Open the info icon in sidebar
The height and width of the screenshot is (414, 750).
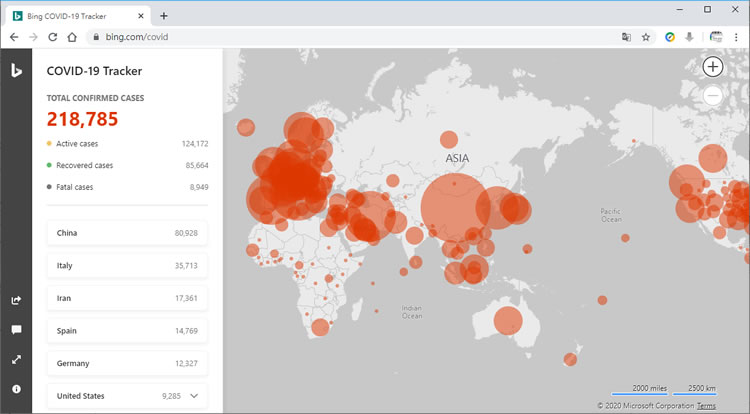pyautogui.click(x=16, y=388)
